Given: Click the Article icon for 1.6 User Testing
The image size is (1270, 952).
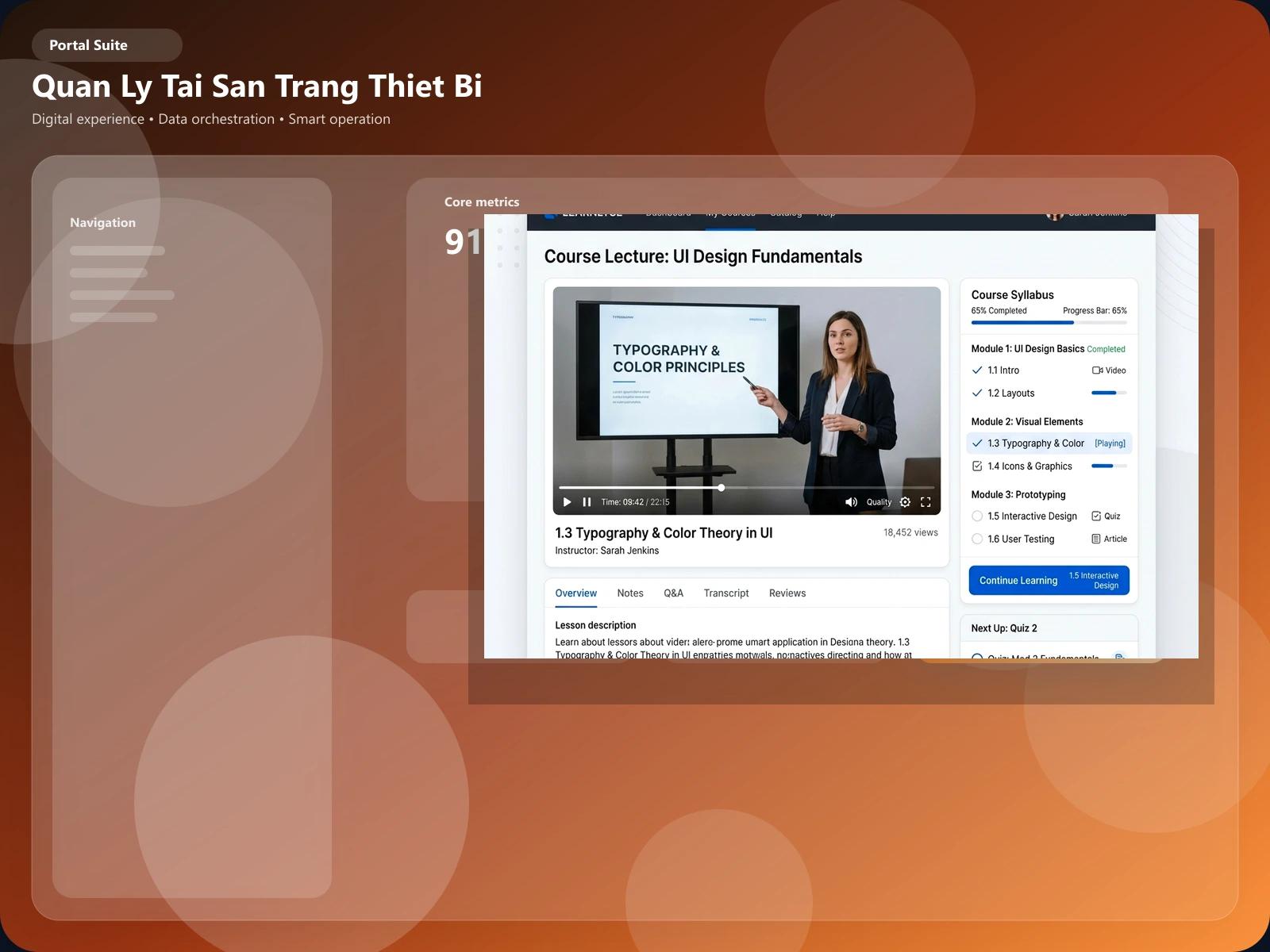Looking at the screenshot, I should [x=1096, y=539].
